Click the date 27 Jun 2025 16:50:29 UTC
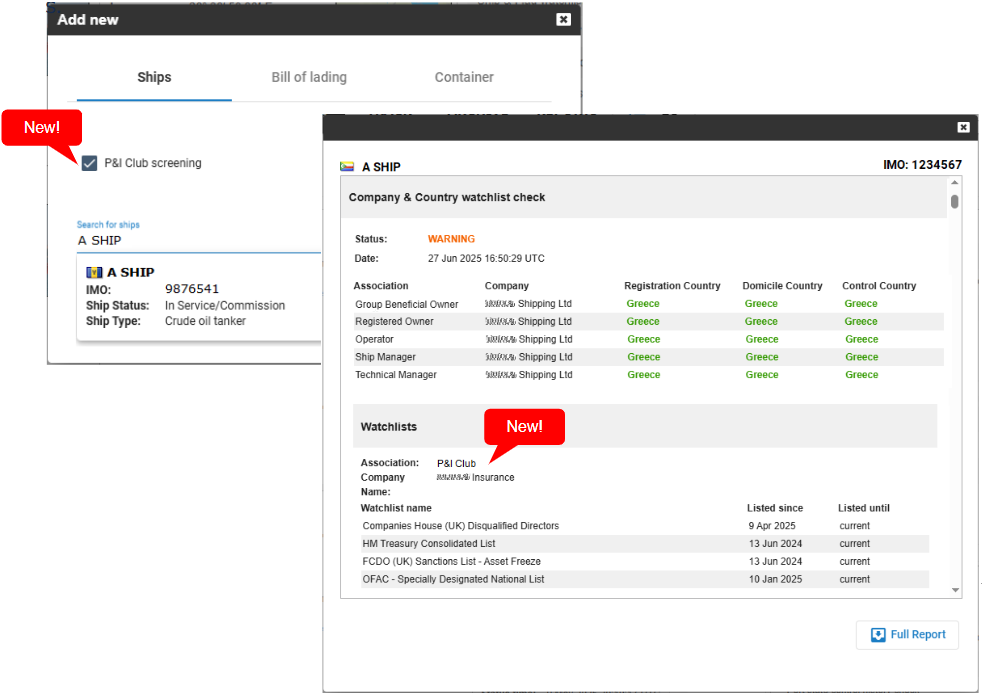This screenshot has height=697, width=984. click(486, 258)
